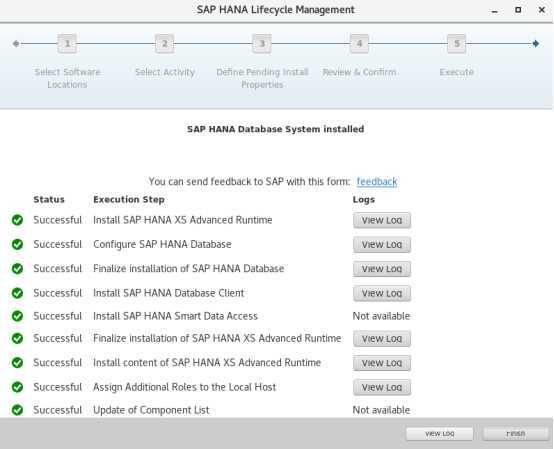Click check icon for Finalize installation of XS Advanced Runtime

pos(17,338)
